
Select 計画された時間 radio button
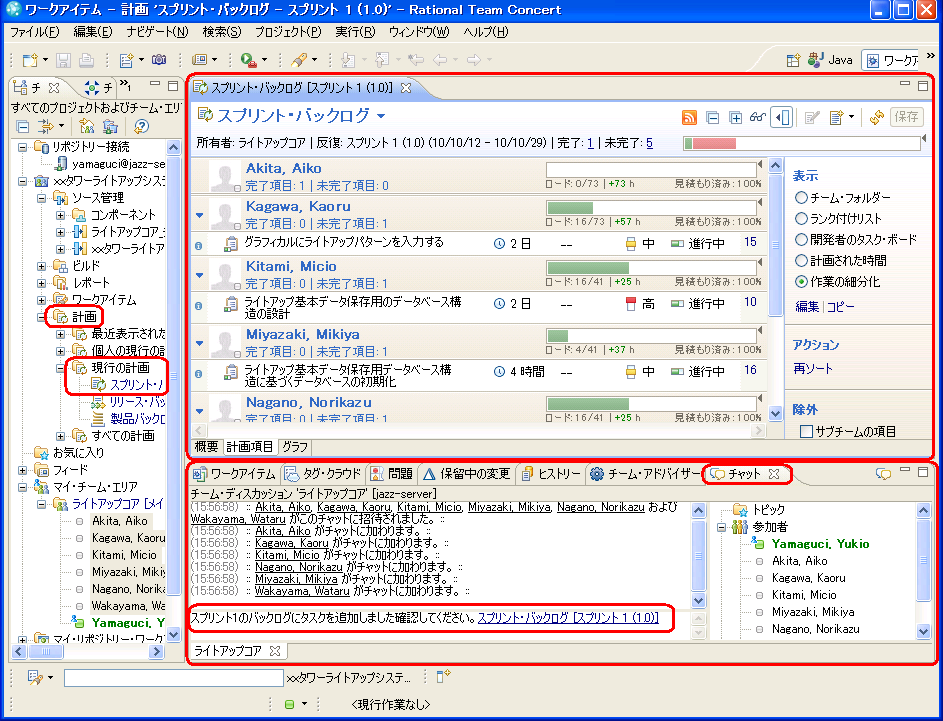click(x=801, y=260)
